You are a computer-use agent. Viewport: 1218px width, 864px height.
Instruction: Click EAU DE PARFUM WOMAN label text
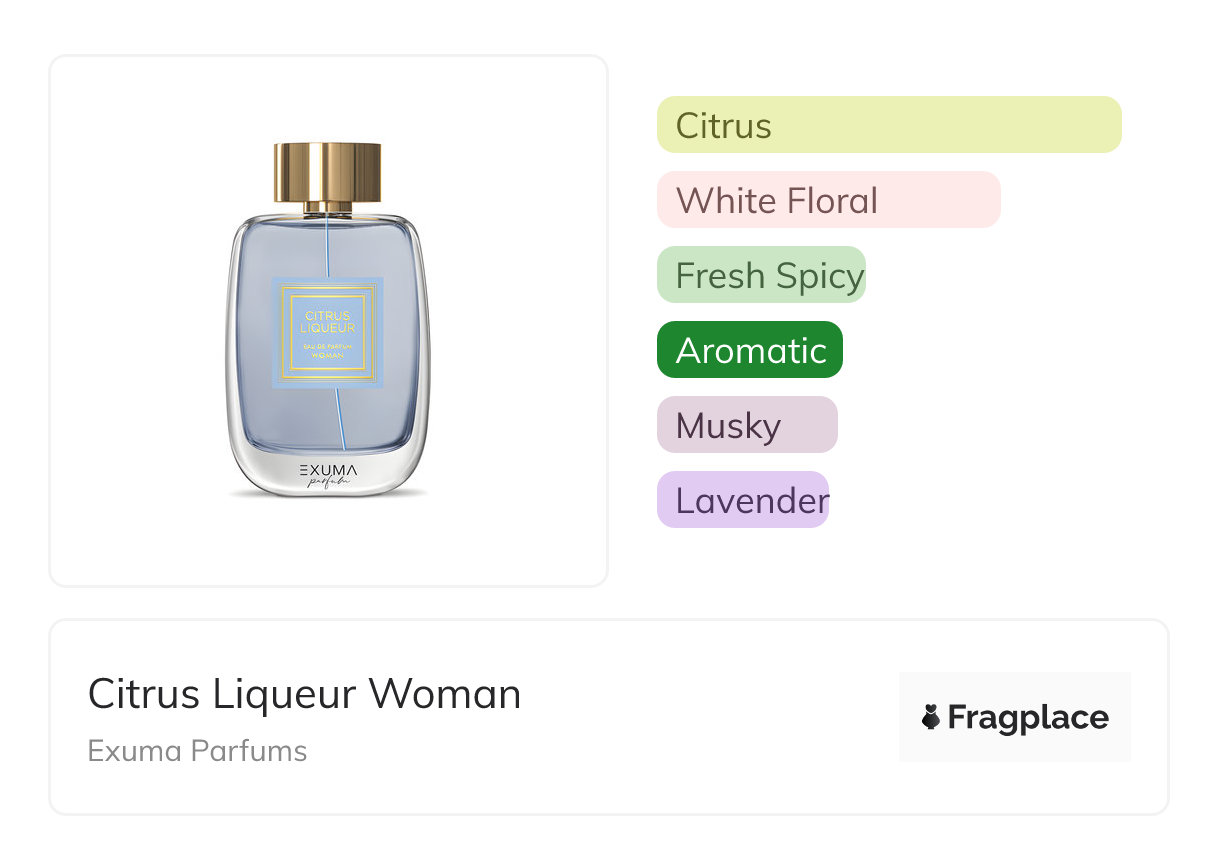tap(328, 349)
